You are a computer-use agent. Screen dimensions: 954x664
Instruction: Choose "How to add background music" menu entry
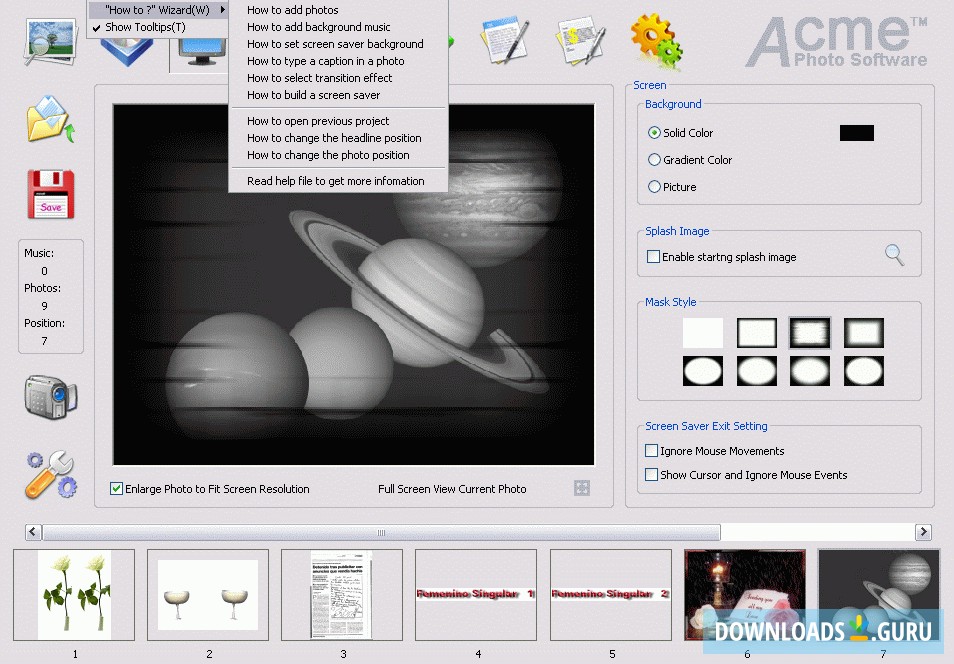pyautogui.click(x=318, y=27)
